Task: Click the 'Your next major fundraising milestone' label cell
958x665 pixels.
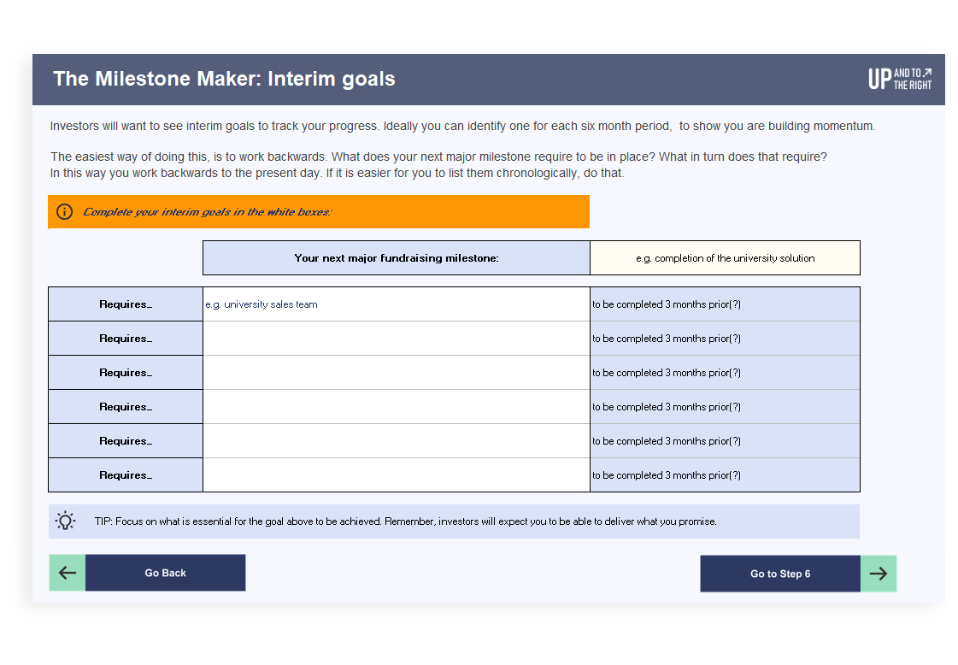Action: (x=396, y=258)
